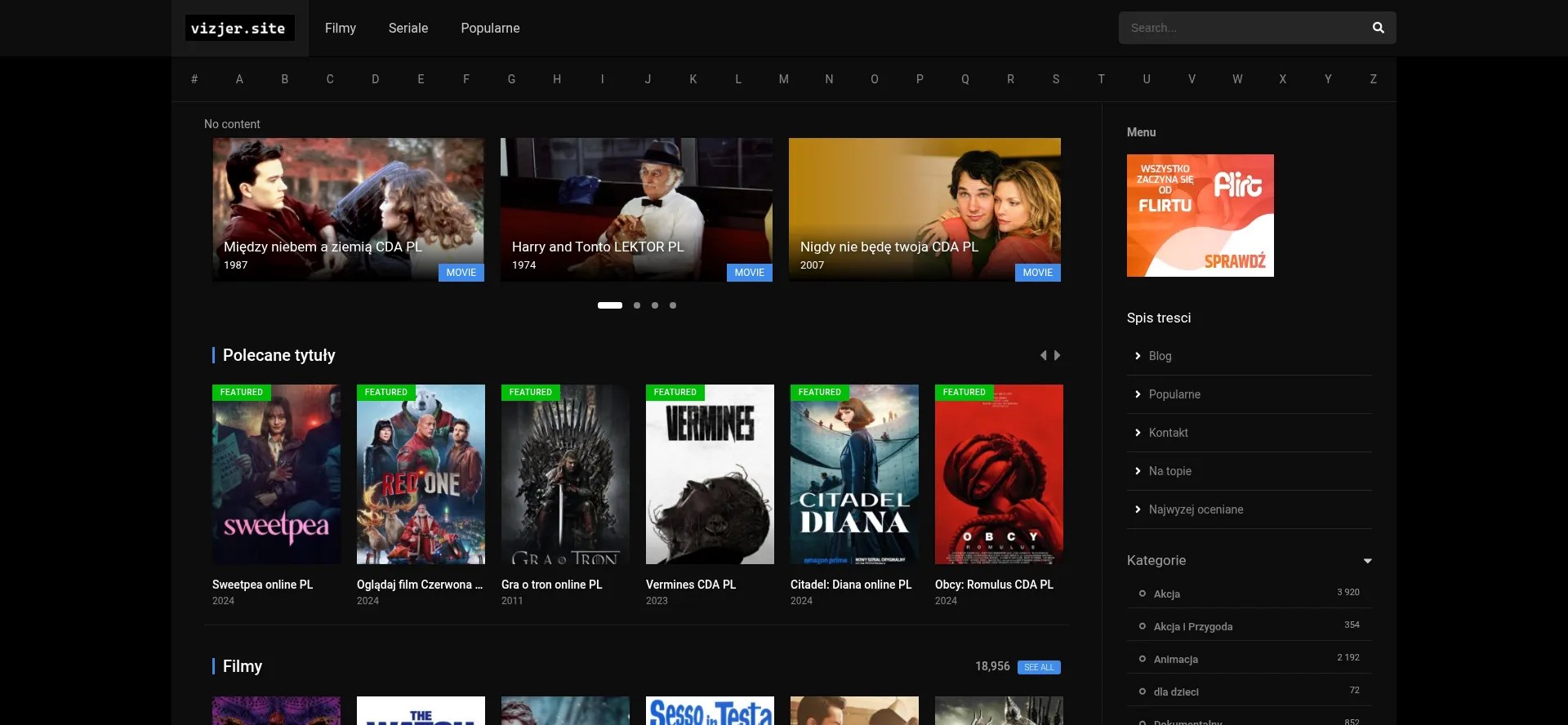
Task: Filter titles by letter G
Action: click(x=511, y=79)
